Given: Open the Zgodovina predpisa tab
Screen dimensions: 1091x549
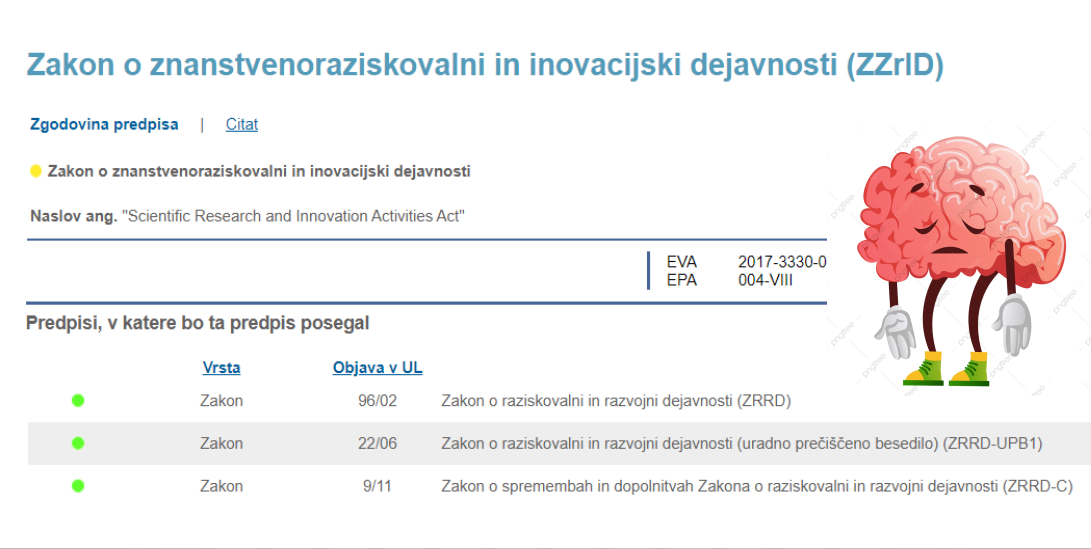Looking at the screenshot, I should (104, 124).
